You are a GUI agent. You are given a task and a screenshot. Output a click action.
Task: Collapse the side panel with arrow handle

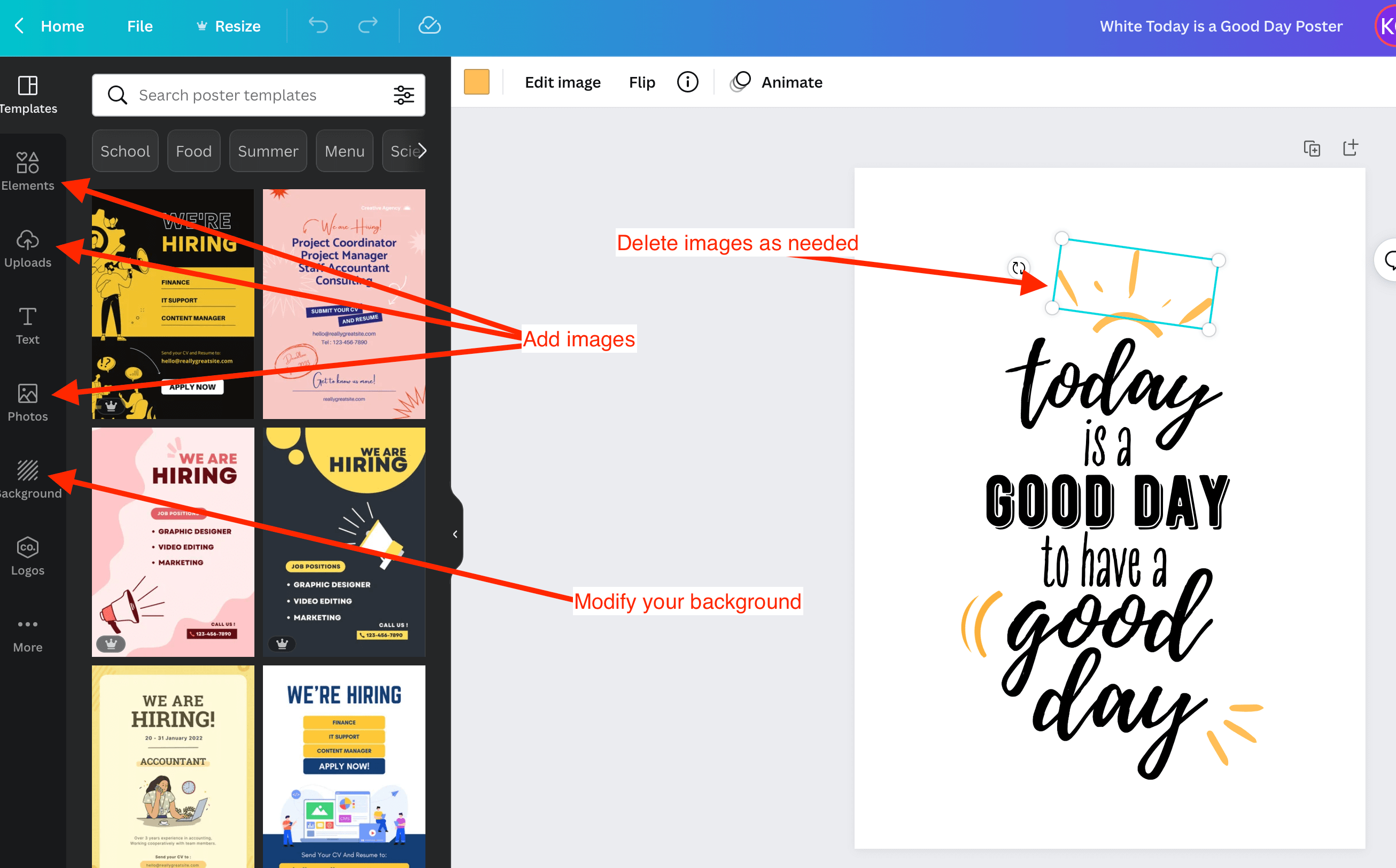coord(455,534)
